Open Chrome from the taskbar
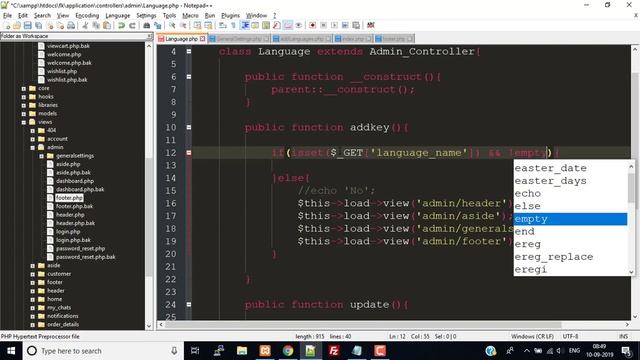This screenshot has width=640, height=360. (288, 351)
